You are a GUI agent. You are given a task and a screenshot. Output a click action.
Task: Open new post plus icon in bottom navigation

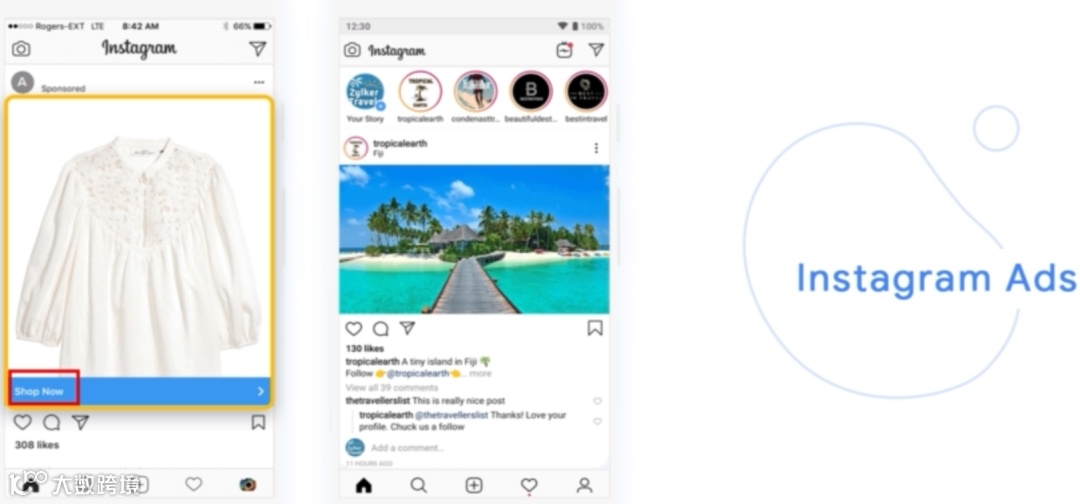click(x=474, y=485)
